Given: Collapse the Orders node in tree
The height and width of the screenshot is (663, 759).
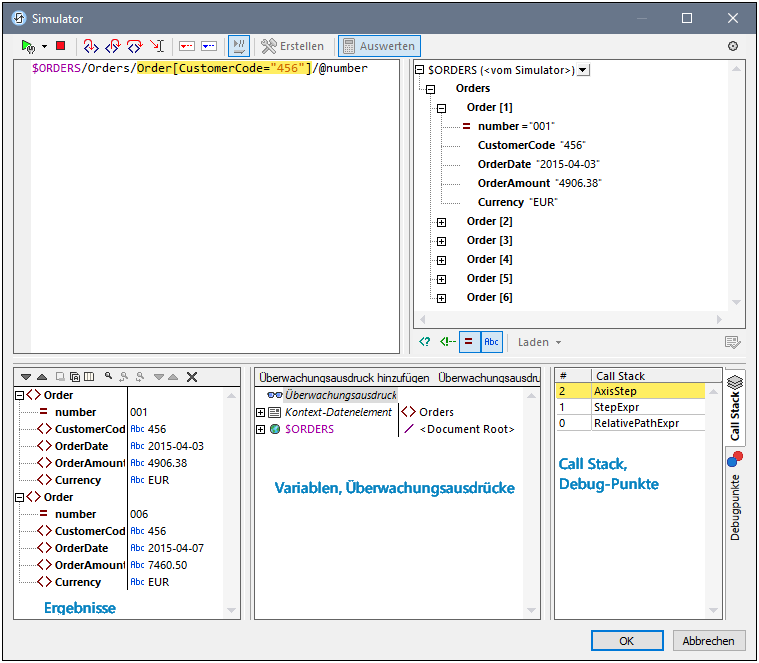Looking at the screenshot, I should coord(431,89).
